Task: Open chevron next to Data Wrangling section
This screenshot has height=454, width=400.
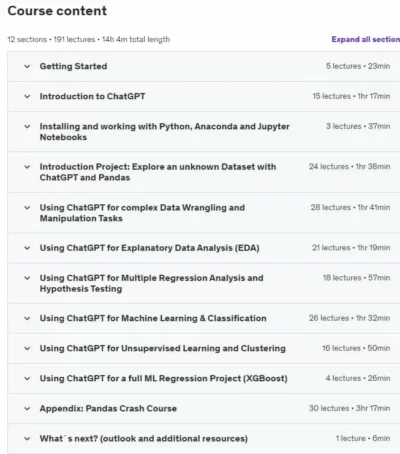Action: coord(27,208)
